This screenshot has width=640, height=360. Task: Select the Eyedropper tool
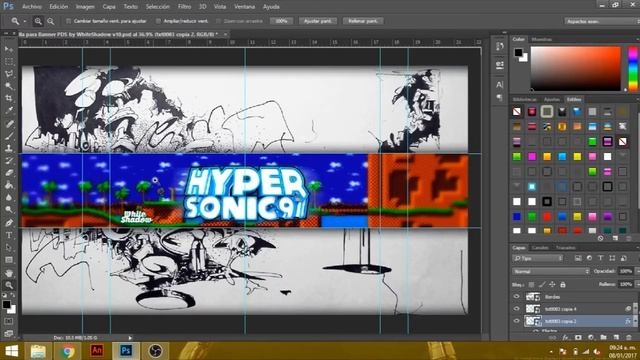coord(9,111)
